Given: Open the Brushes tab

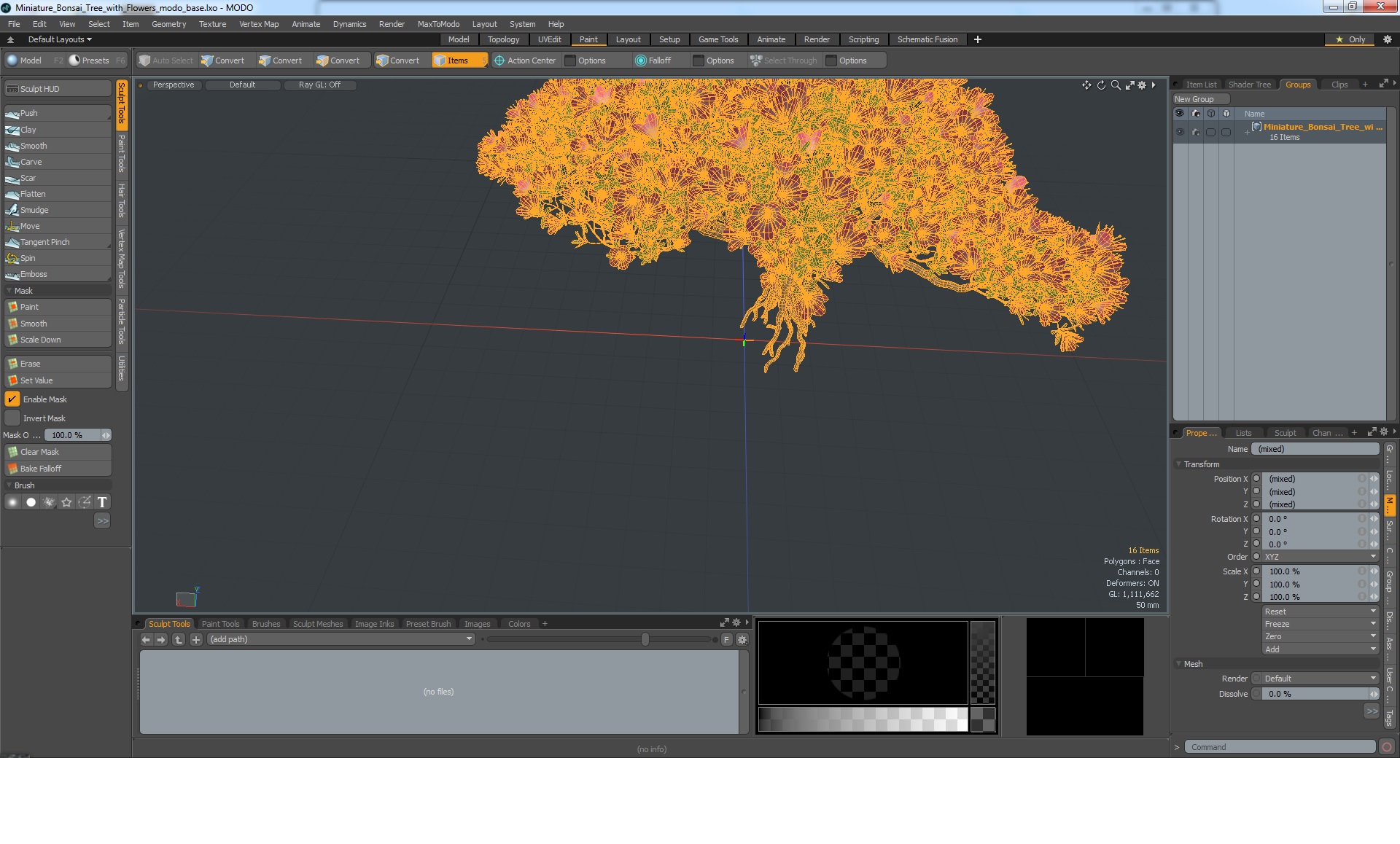Looking at the screenshot, I should click(266, 624).
